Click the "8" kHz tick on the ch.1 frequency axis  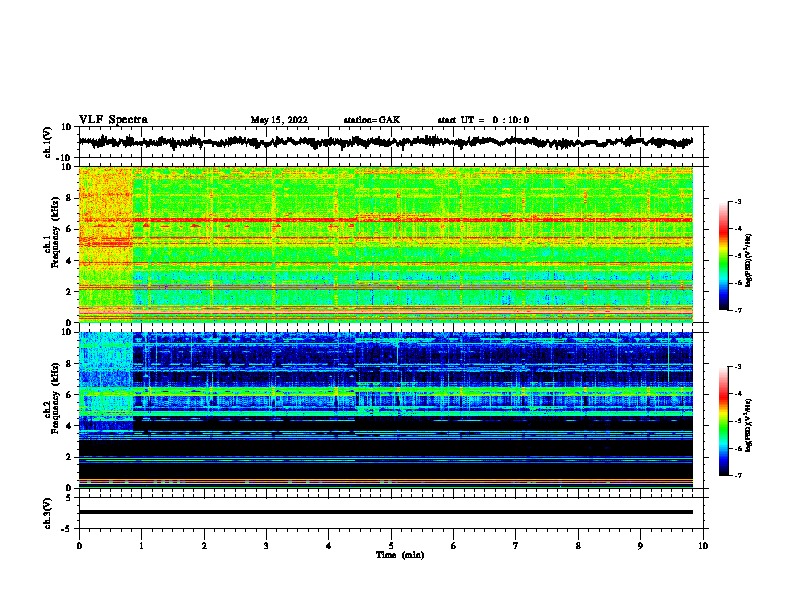(x=69, y=198)
